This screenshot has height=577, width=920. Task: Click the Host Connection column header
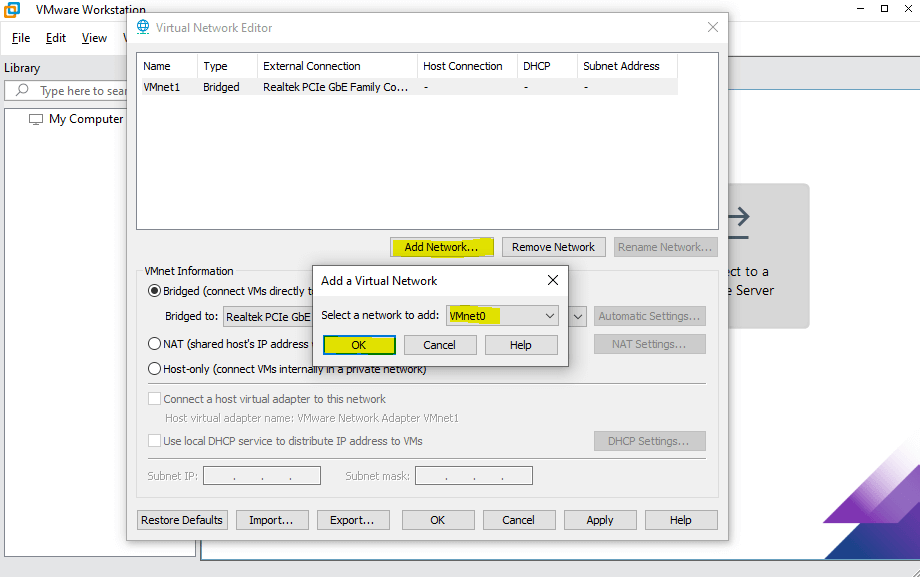(x=468, y=66)
